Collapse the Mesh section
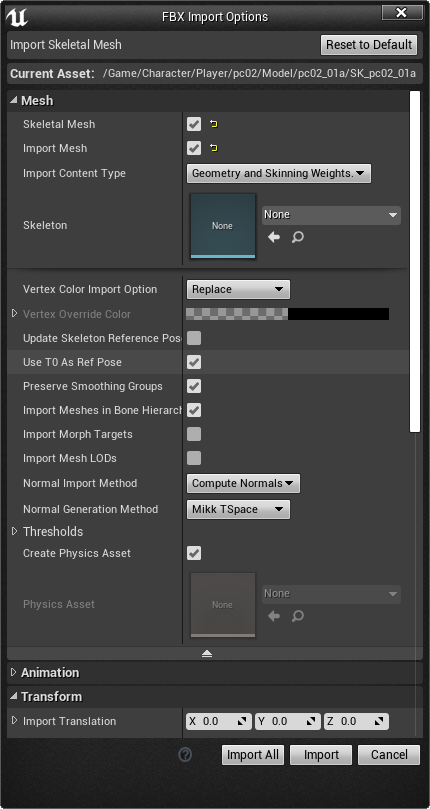This screenshot has width=430, height=809. click(x=14, y=101)
